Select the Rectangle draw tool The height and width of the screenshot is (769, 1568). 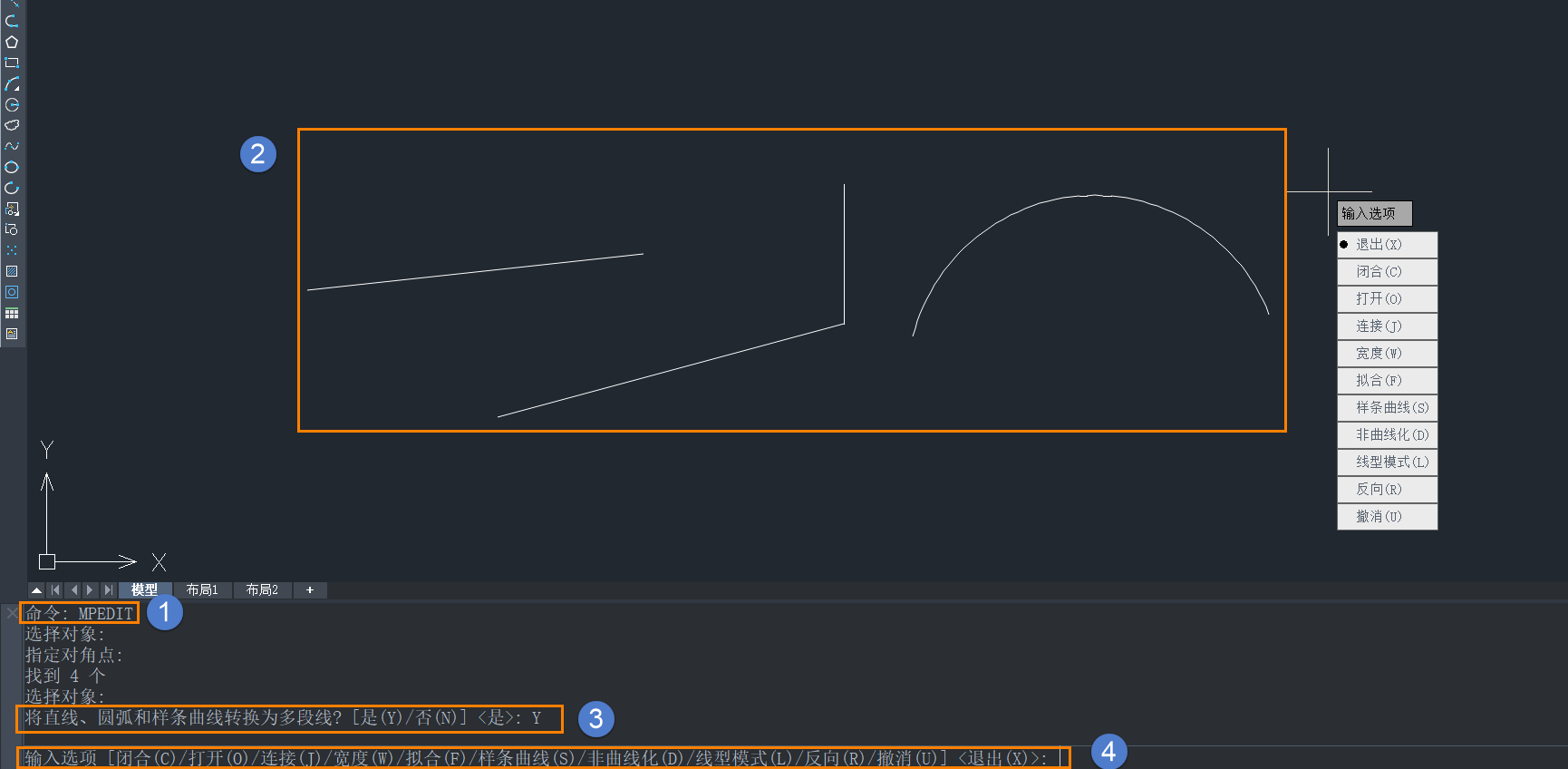12,63
